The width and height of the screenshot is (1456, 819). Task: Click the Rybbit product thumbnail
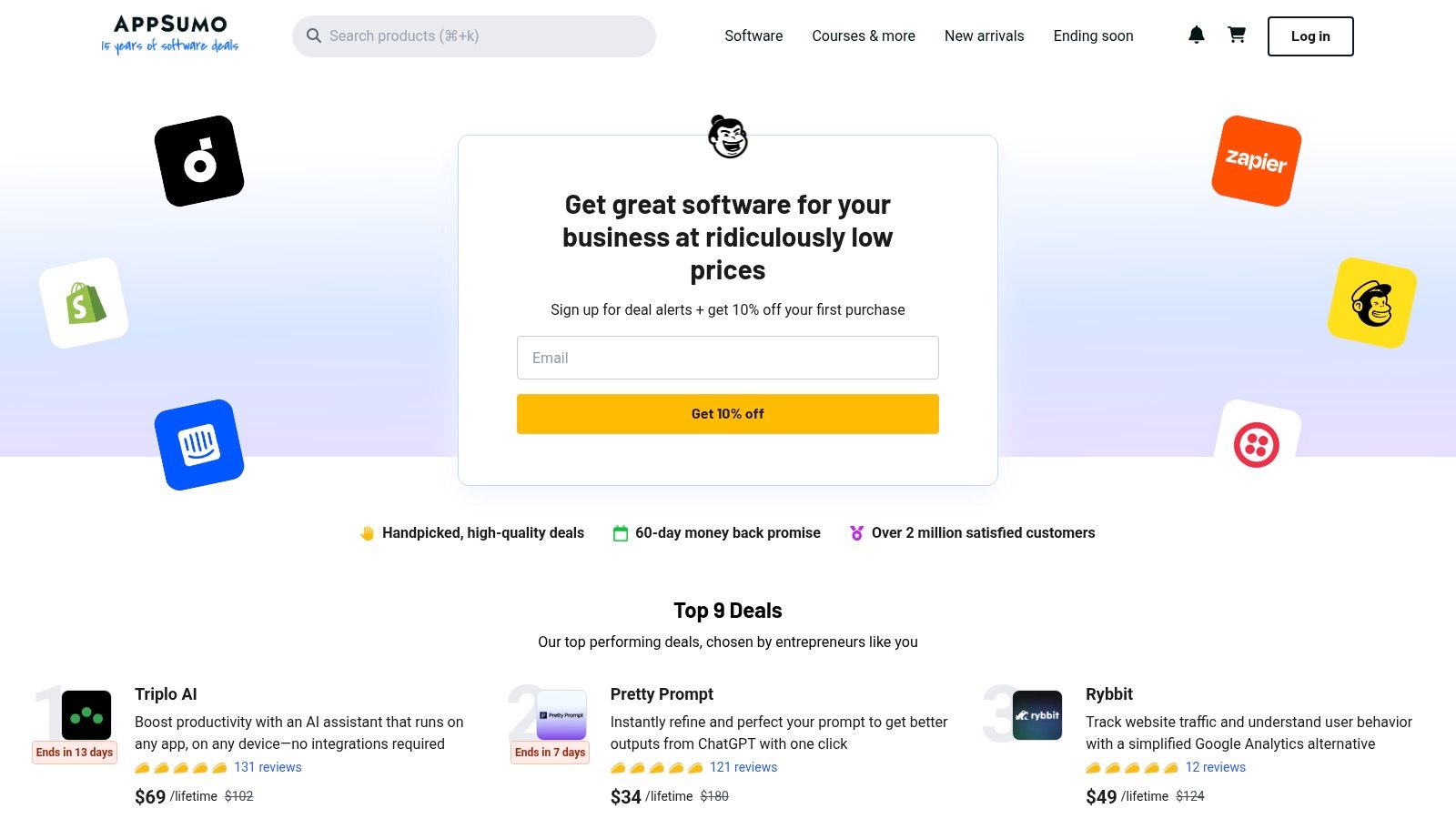pos(1037,715)
